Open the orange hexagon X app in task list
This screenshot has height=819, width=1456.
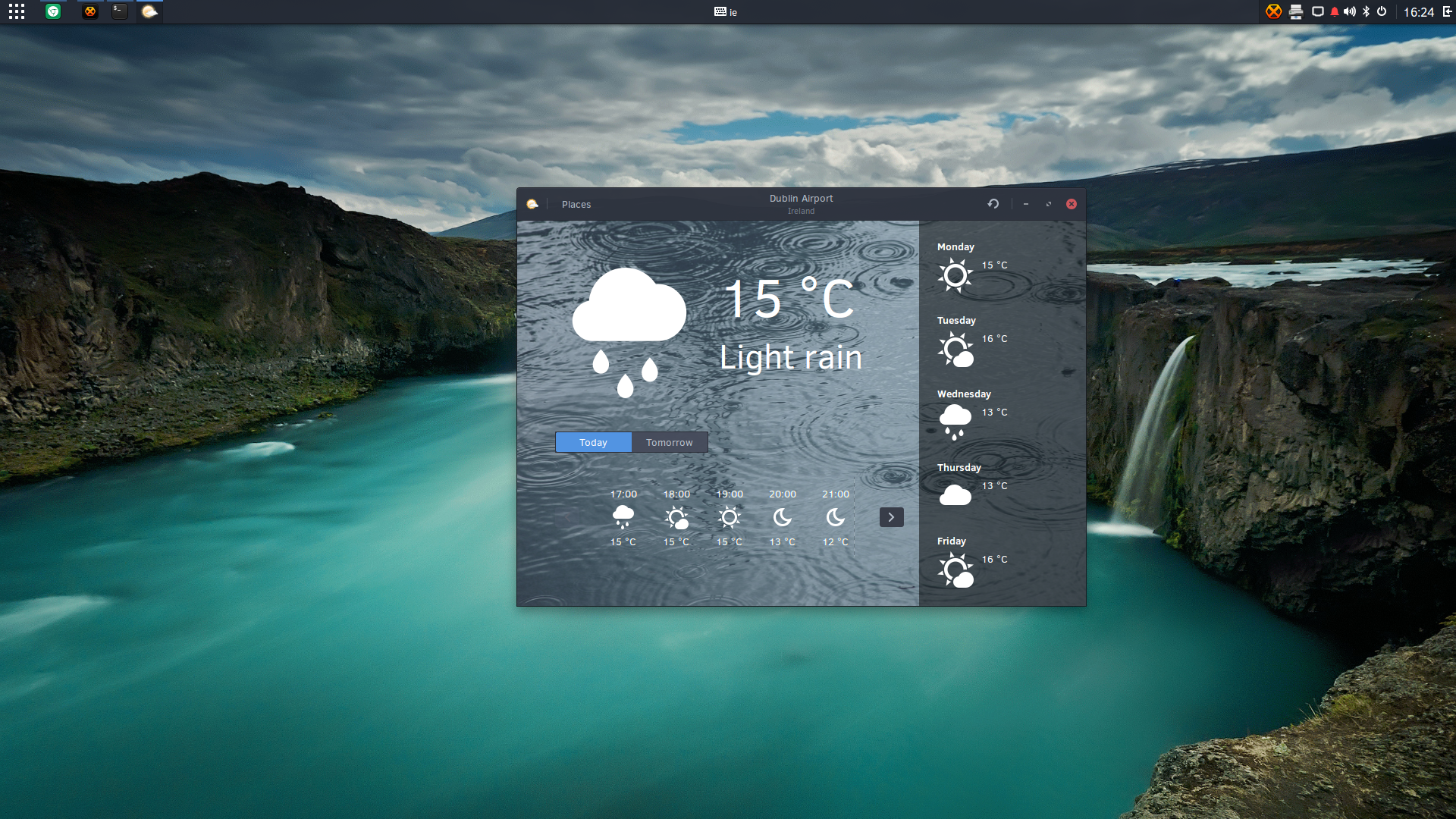[90, 11]
